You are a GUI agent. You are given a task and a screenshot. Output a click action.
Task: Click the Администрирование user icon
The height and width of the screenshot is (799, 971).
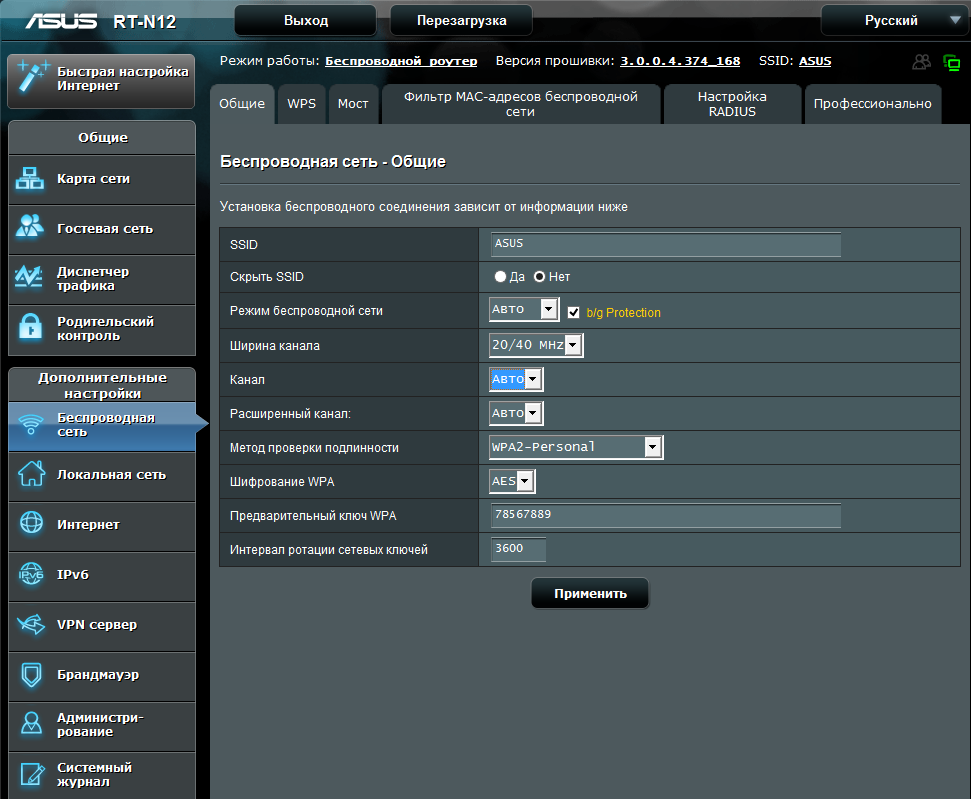(31, 723)
